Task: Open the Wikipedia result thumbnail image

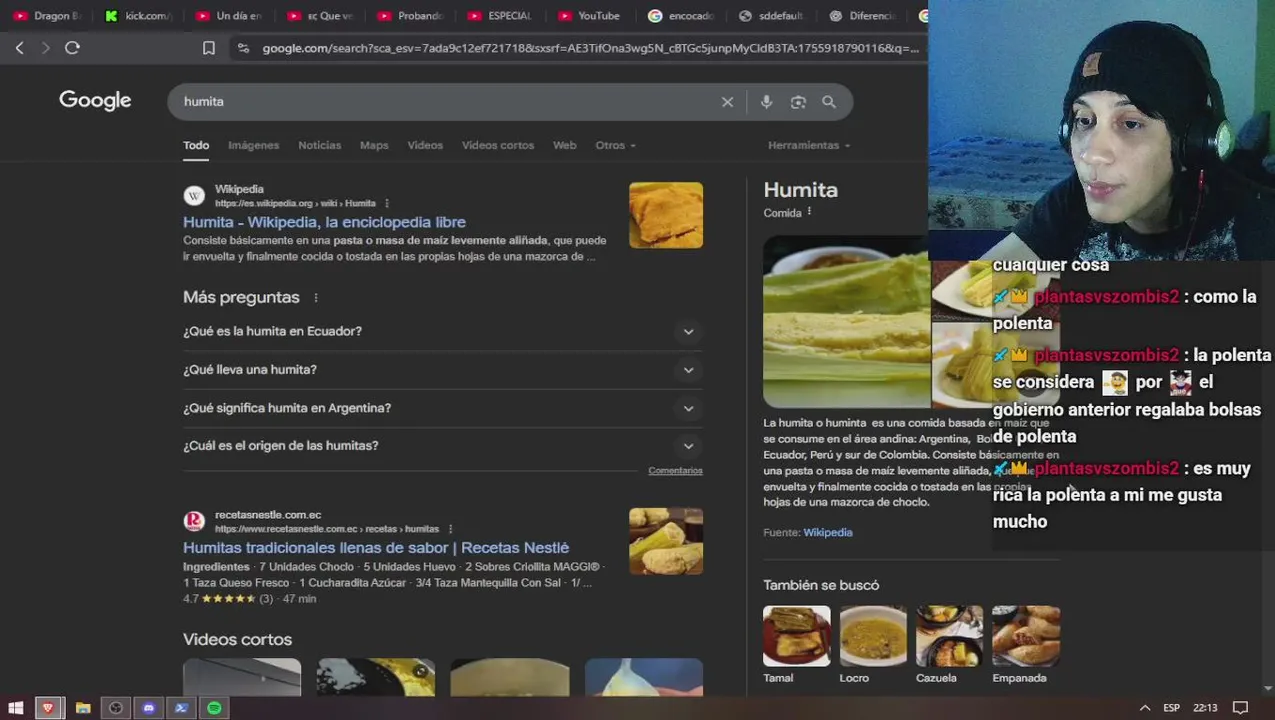Action: coord(666,215)
